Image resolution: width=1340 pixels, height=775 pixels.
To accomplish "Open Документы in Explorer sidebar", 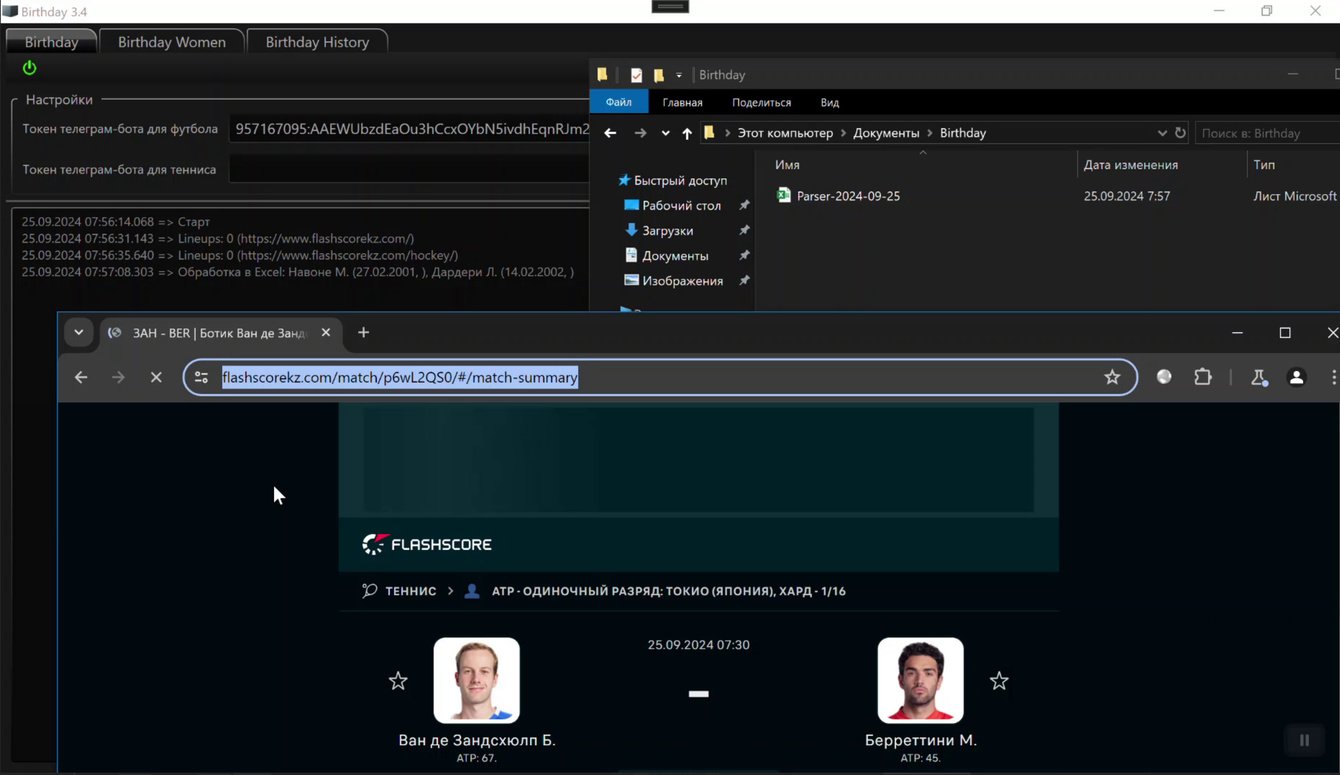I will pos(665,255).
